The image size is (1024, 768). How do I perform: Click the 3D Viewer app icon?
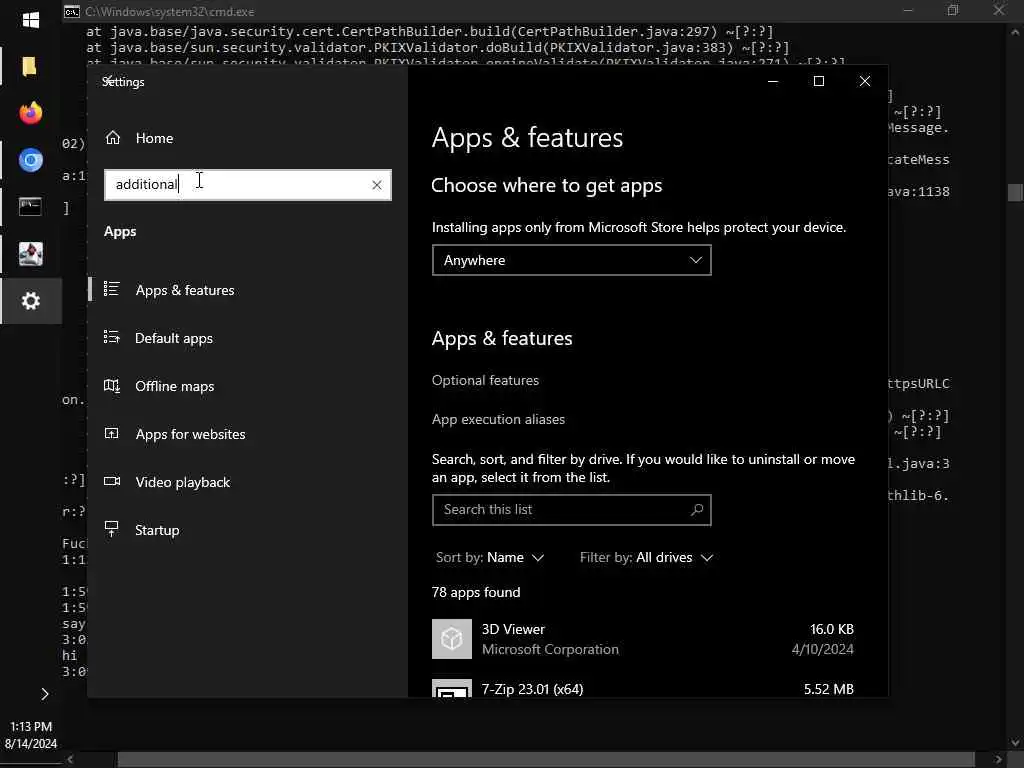pos(451,639)
